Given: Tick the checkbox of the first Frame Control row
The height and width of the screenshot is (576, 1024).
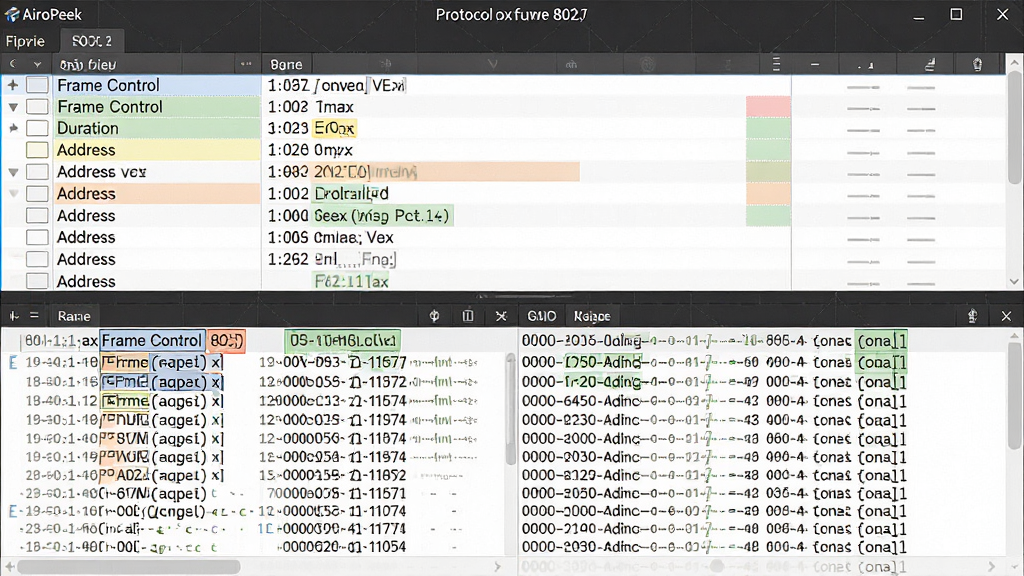Looking at the screenshot, I should pyautogui.click(x=37, y=85).
